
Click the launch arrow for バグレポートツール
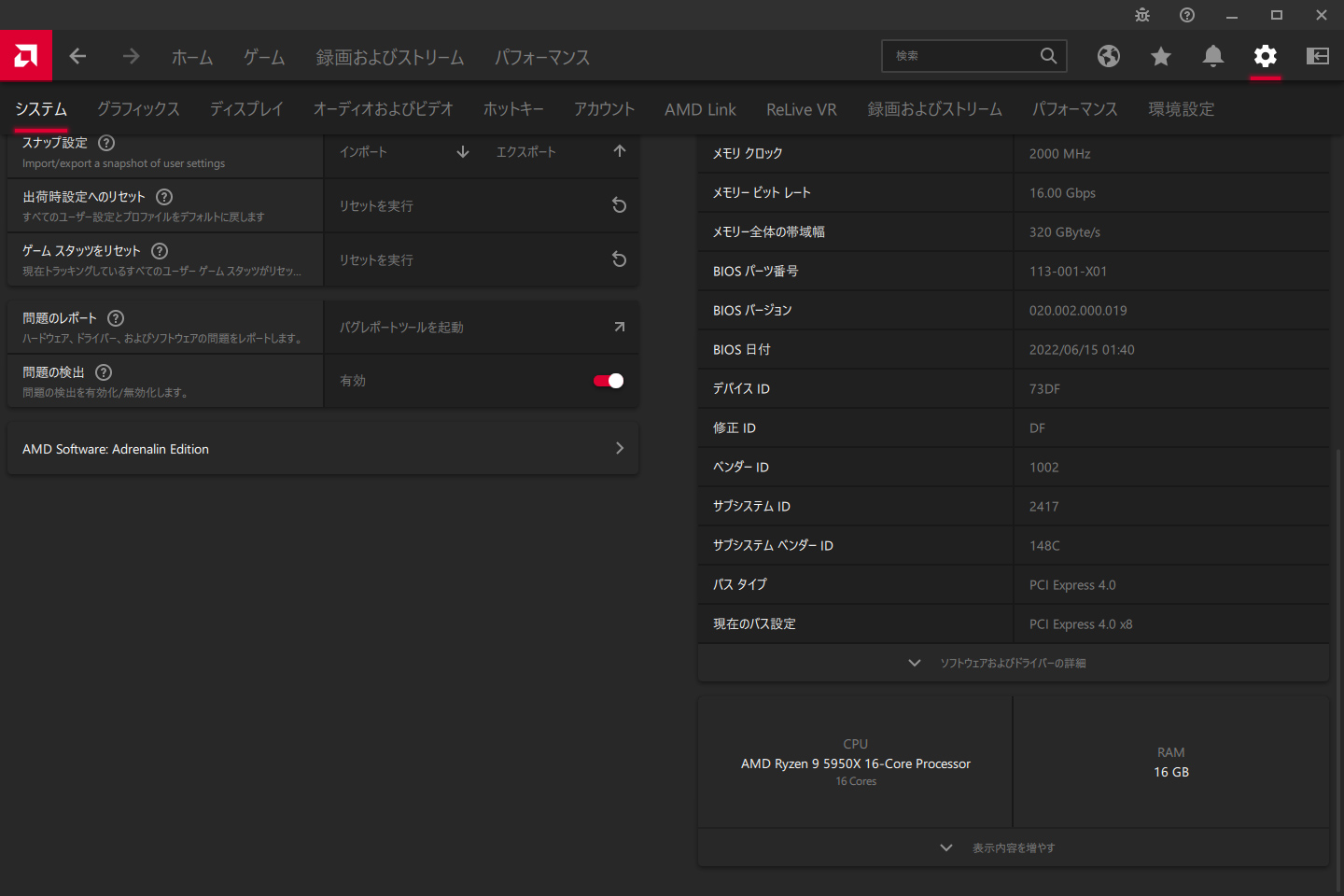(620, 327)
